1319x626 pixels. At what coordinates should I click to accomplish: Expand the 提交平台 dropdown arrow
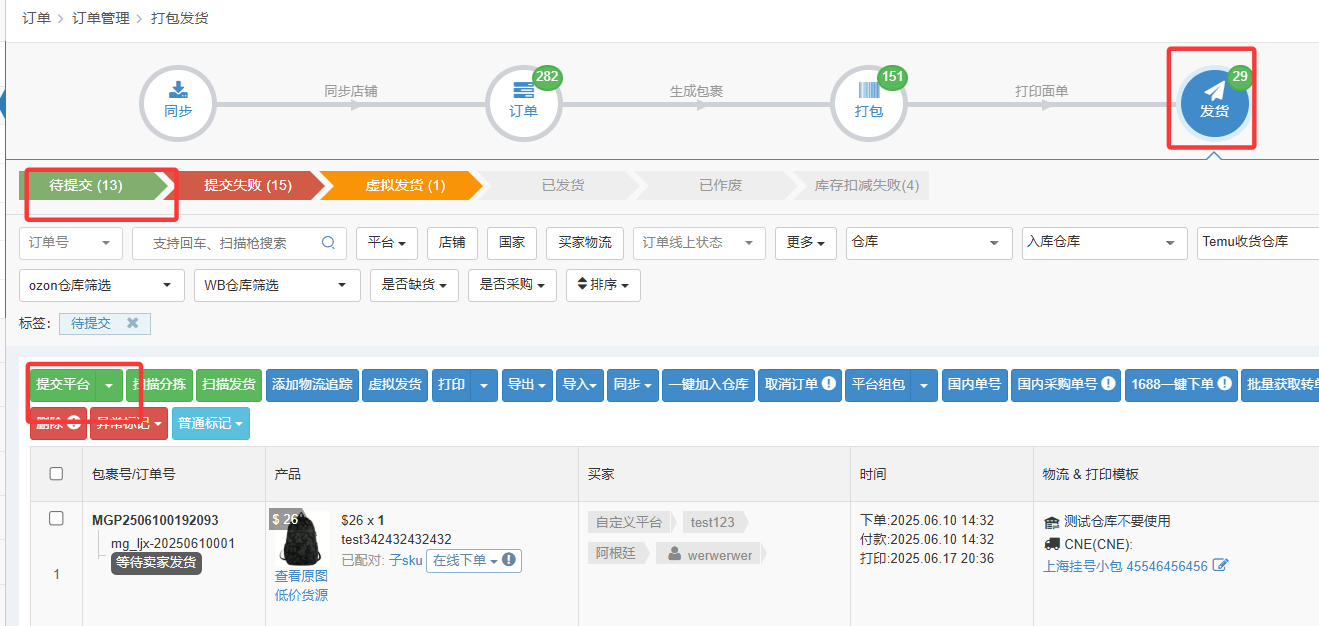tap(109, 385)
